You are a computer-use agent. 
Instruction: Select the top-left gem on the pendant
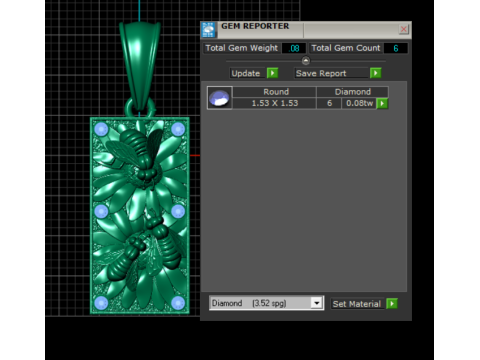101,129
